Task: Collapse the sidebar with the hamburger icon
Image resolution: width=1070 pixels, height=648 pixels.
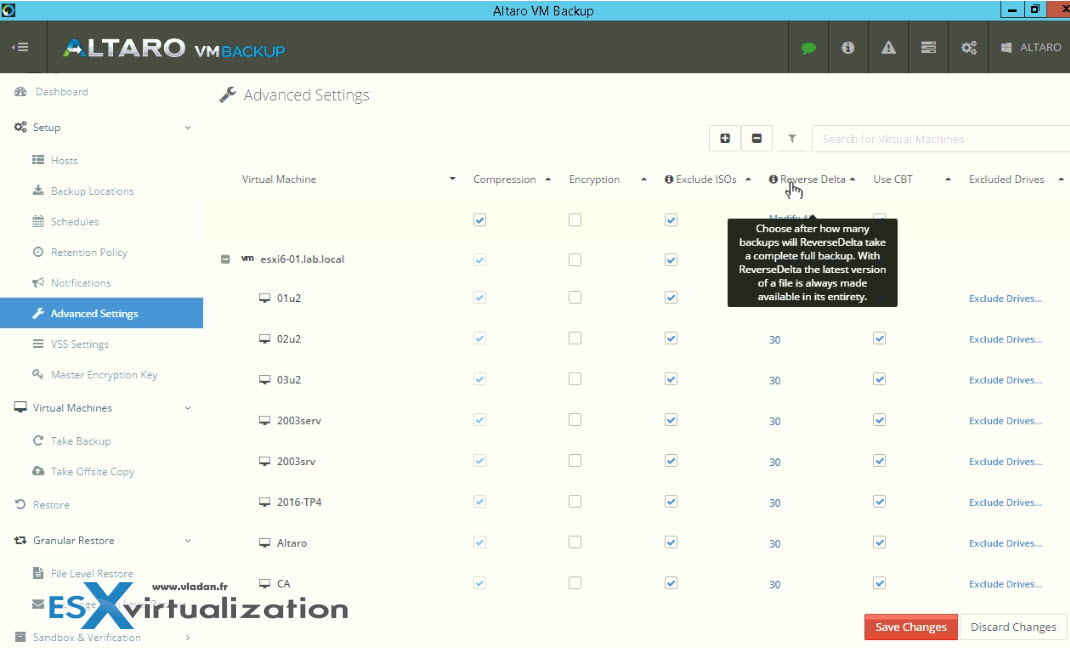Action: pos(20,47)
